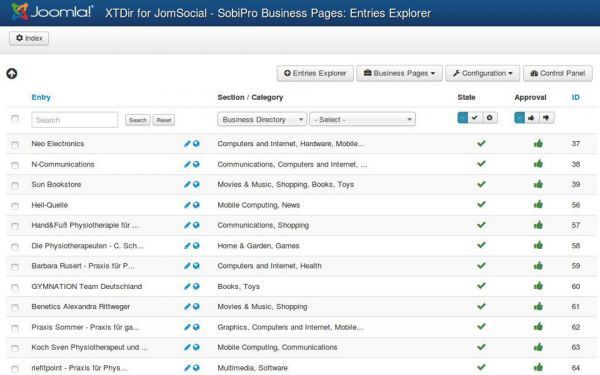Viewport: 600px width, 375px height.
Task: Sort entries by the ID column header
Action: coord(576,97)
